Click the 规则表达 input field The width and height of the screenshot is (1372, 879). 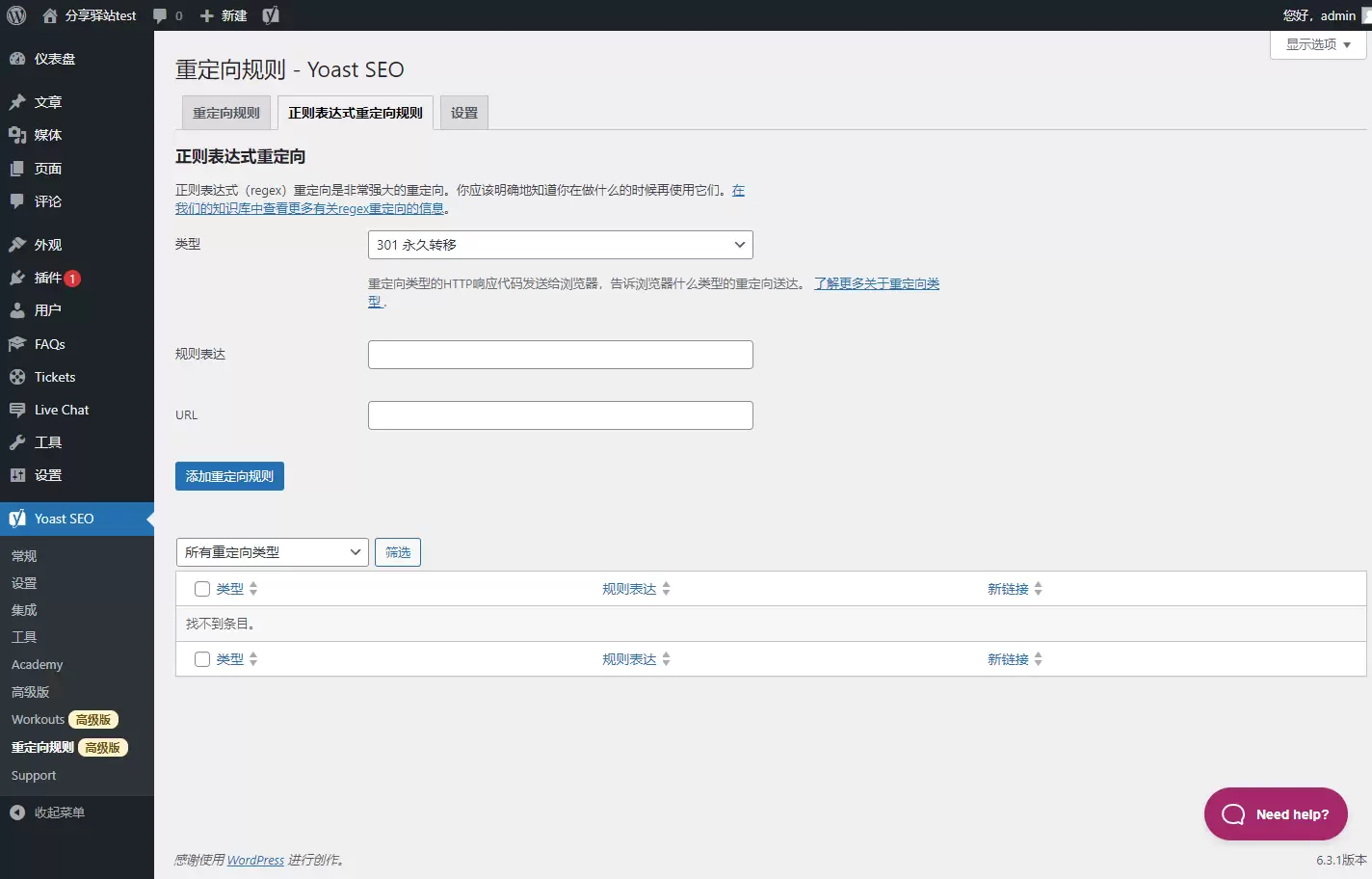coord(561,355)
